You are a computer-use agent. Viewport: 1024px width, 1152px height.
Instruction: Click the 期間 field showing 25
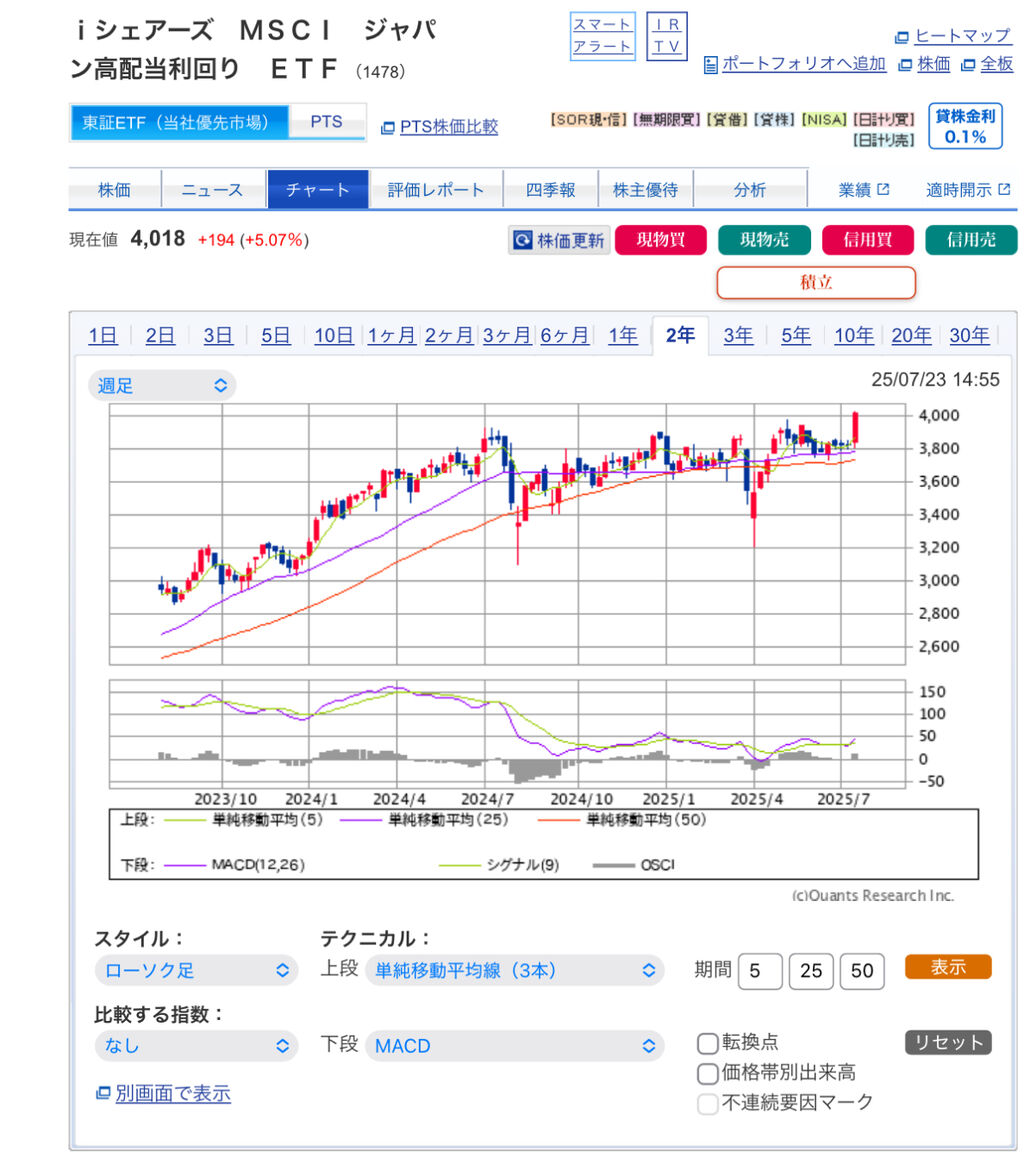coord(811,971)
